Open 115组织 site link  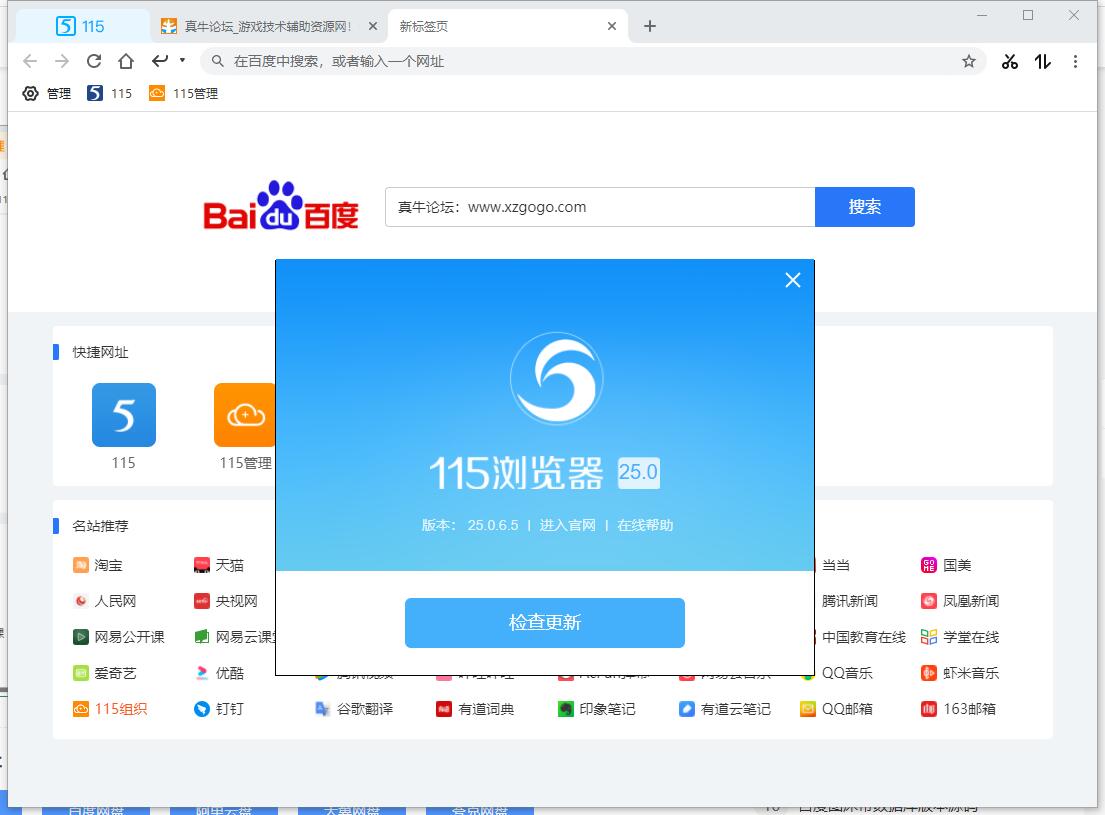(x=111, y=709)
